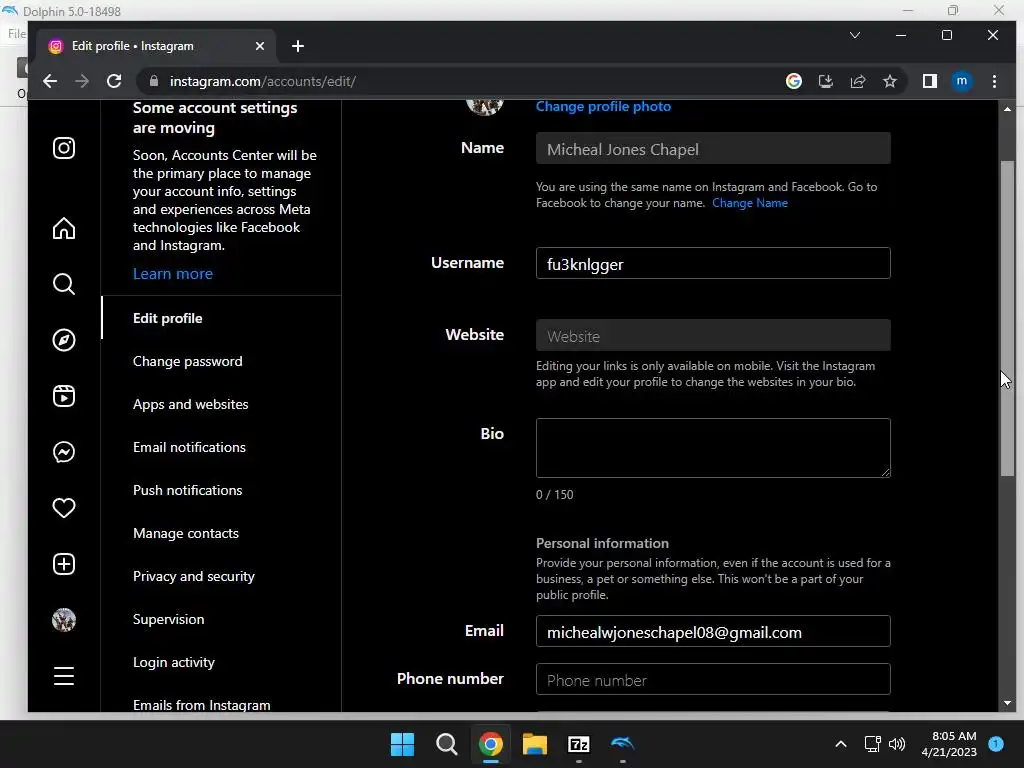Screen dimensions: 1024x768
Task: Click the Website field
Action: [712, 335]
